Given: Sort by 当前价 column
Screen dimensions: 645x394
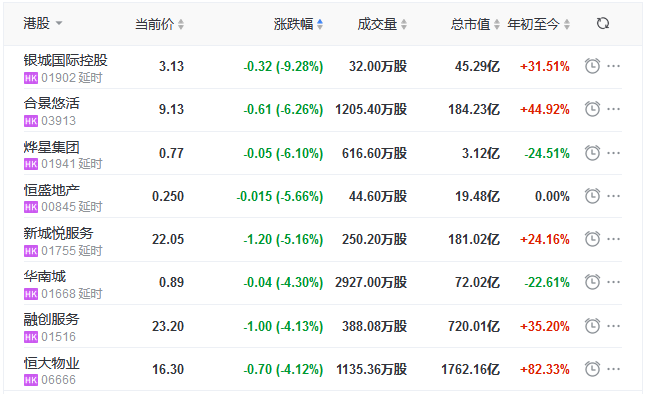Looking at the screenshot, I should (x=159, y=24).
